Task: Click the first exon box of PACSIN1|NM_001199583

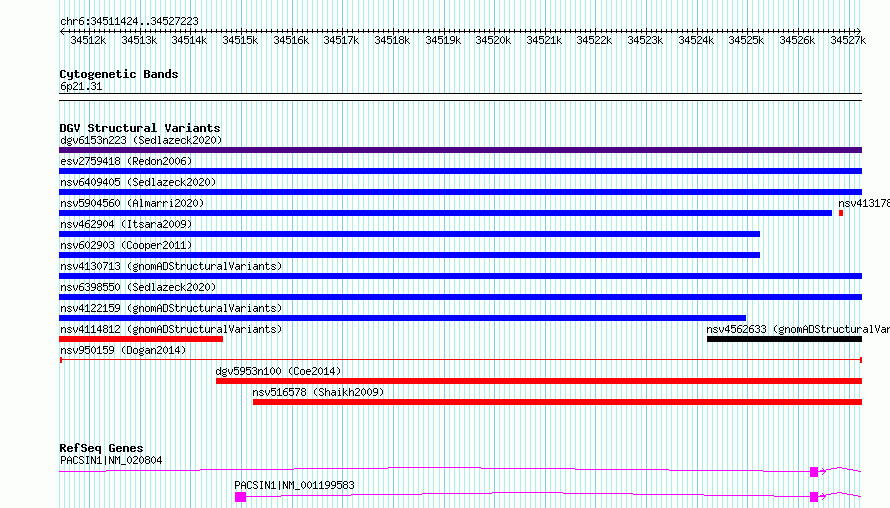Action: (241, 497)
